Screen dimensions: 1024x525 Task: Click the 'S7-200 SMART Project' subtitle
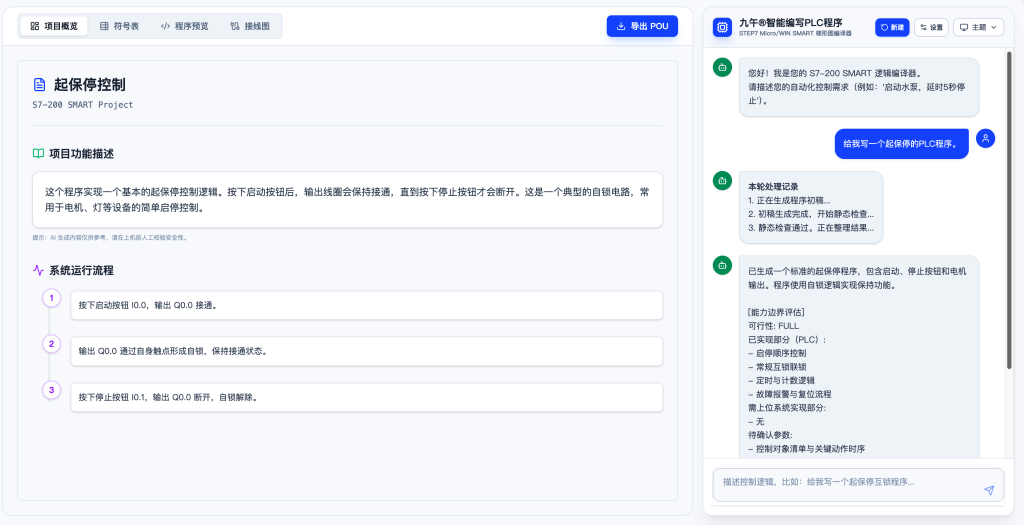coord(83,104)
